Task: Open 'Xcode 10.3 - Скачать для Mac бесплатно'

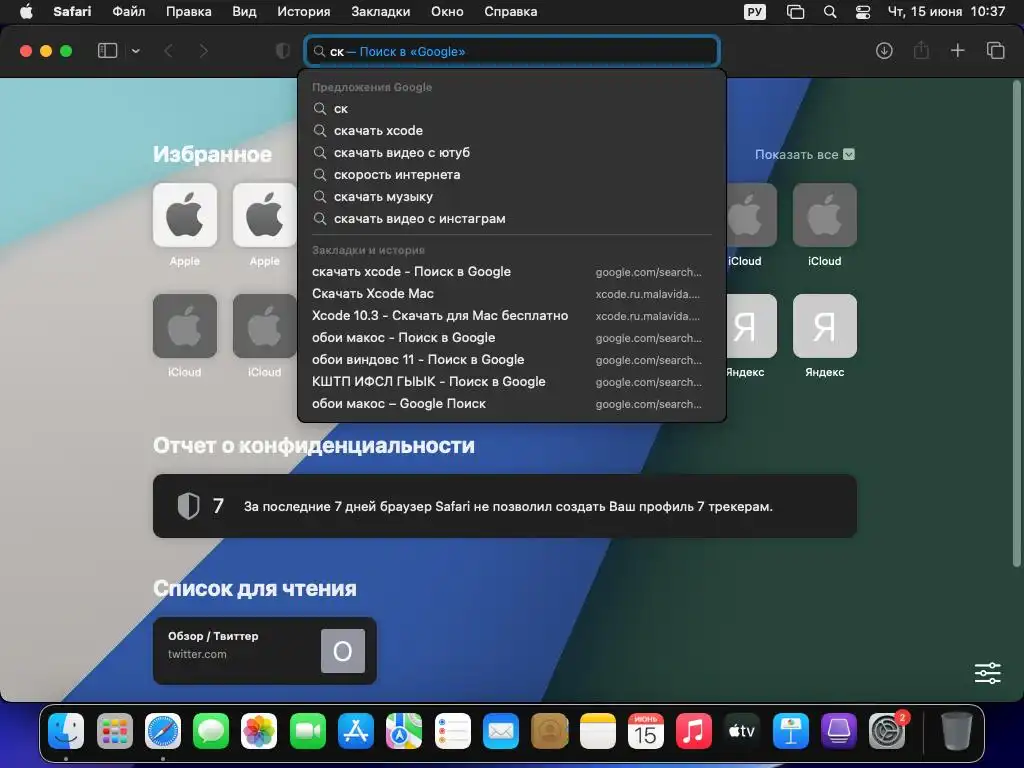Action: 512,315
